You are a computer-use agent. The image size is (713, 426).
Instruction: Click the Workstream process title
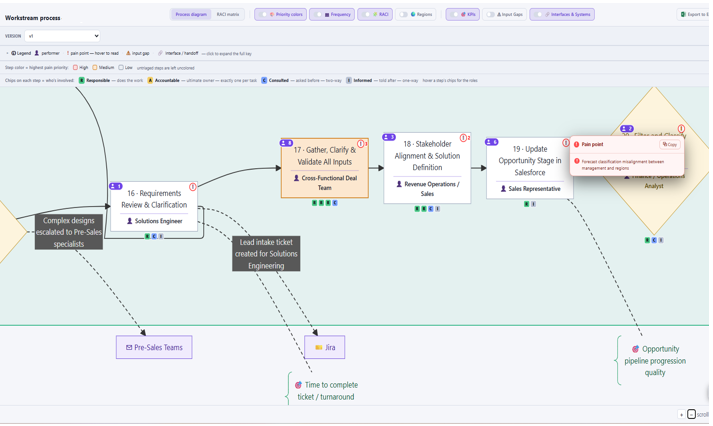click(x=33, y=18)
